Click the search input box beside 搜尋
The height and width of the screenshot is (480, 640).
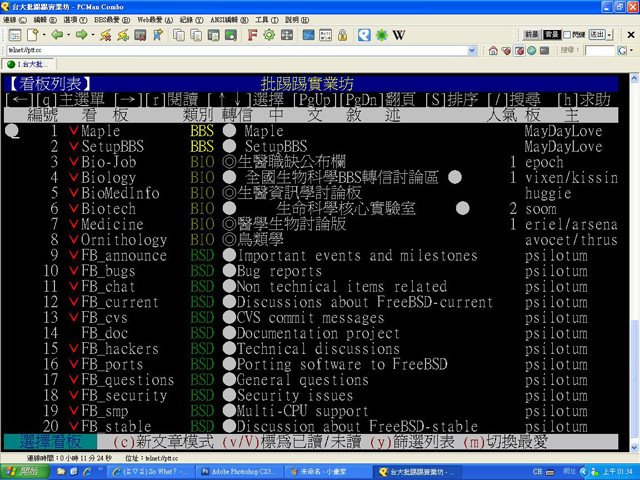[599, 51]
